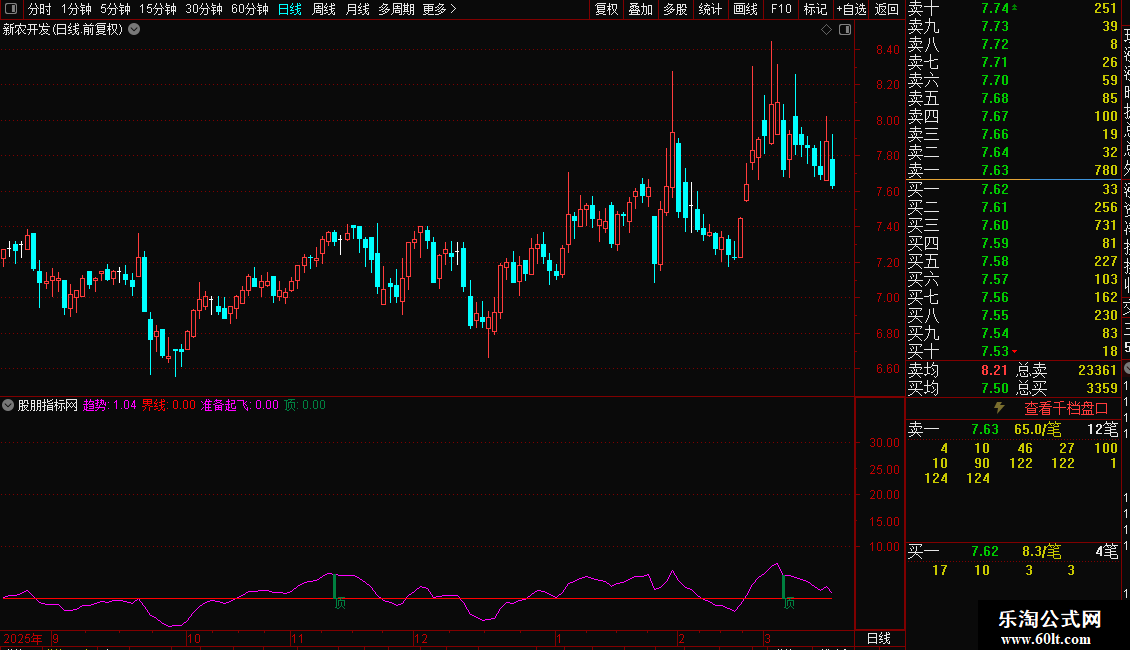Image resolution: width=1130 pixels, height=650 pixels.
Task: Click the 叠加 overlay button
Action: pyautogui.click(x=640, y=9)
